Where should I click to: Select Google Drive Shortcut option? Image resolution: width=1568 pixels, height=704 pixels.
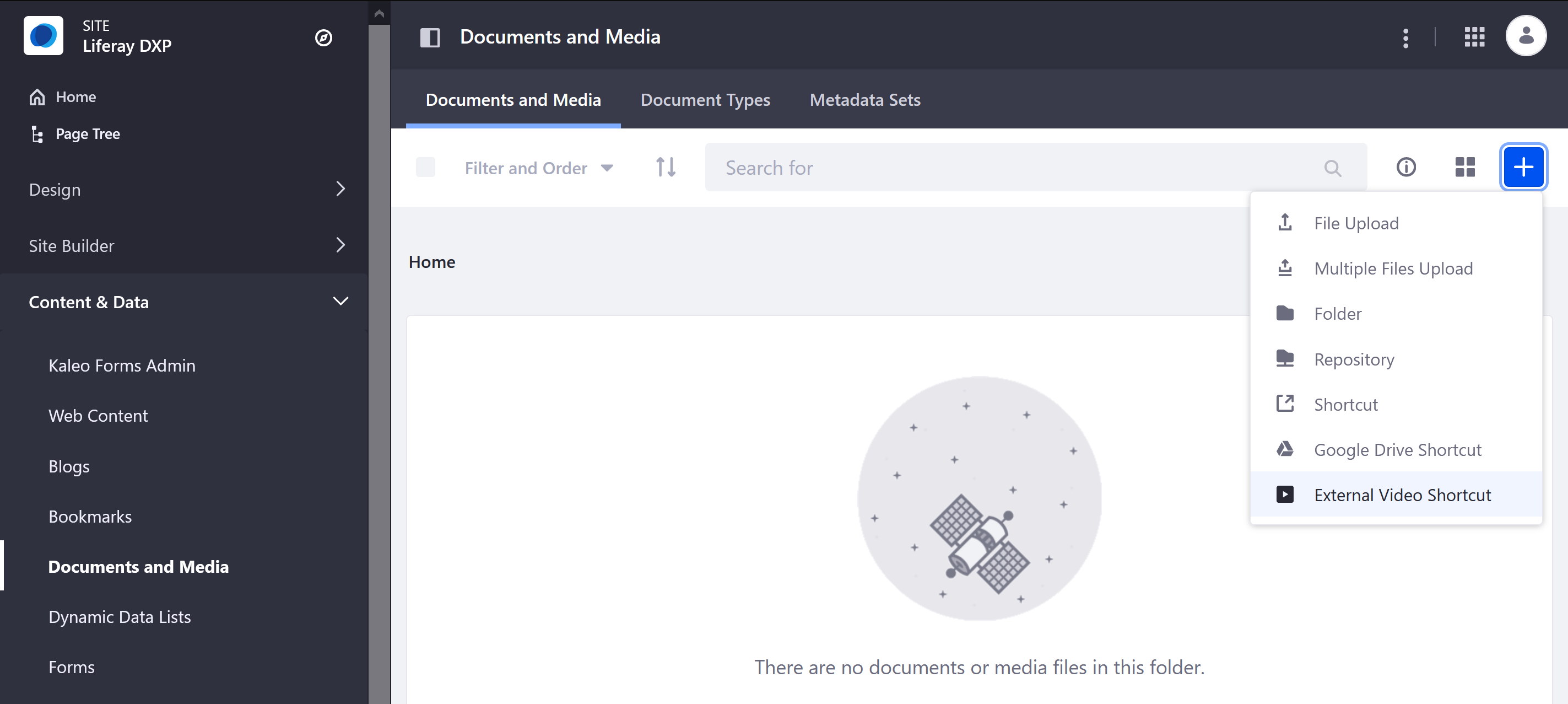tap(1398, 449)
